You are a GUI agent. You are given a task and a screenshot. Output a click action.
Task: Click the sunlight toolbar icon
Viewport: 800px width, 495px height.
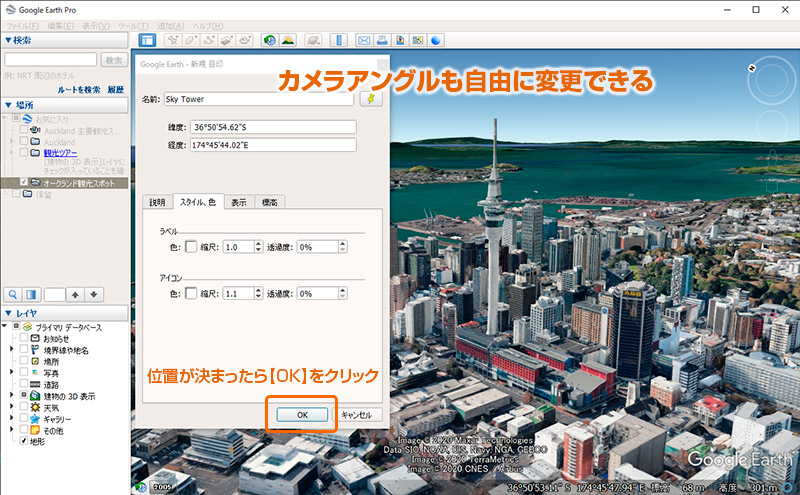tap(287, 40)
